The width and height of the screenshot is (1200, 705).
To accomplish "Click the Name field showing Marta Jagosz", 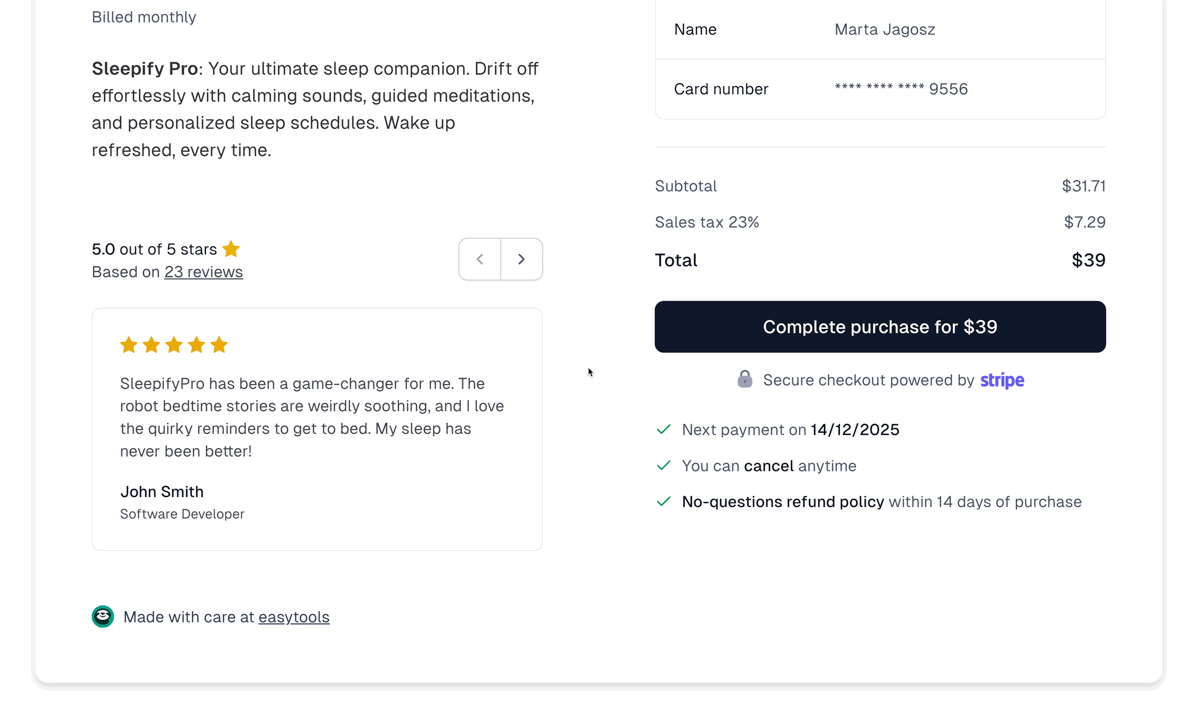I will pyautogui.click(x=885, y=30).
